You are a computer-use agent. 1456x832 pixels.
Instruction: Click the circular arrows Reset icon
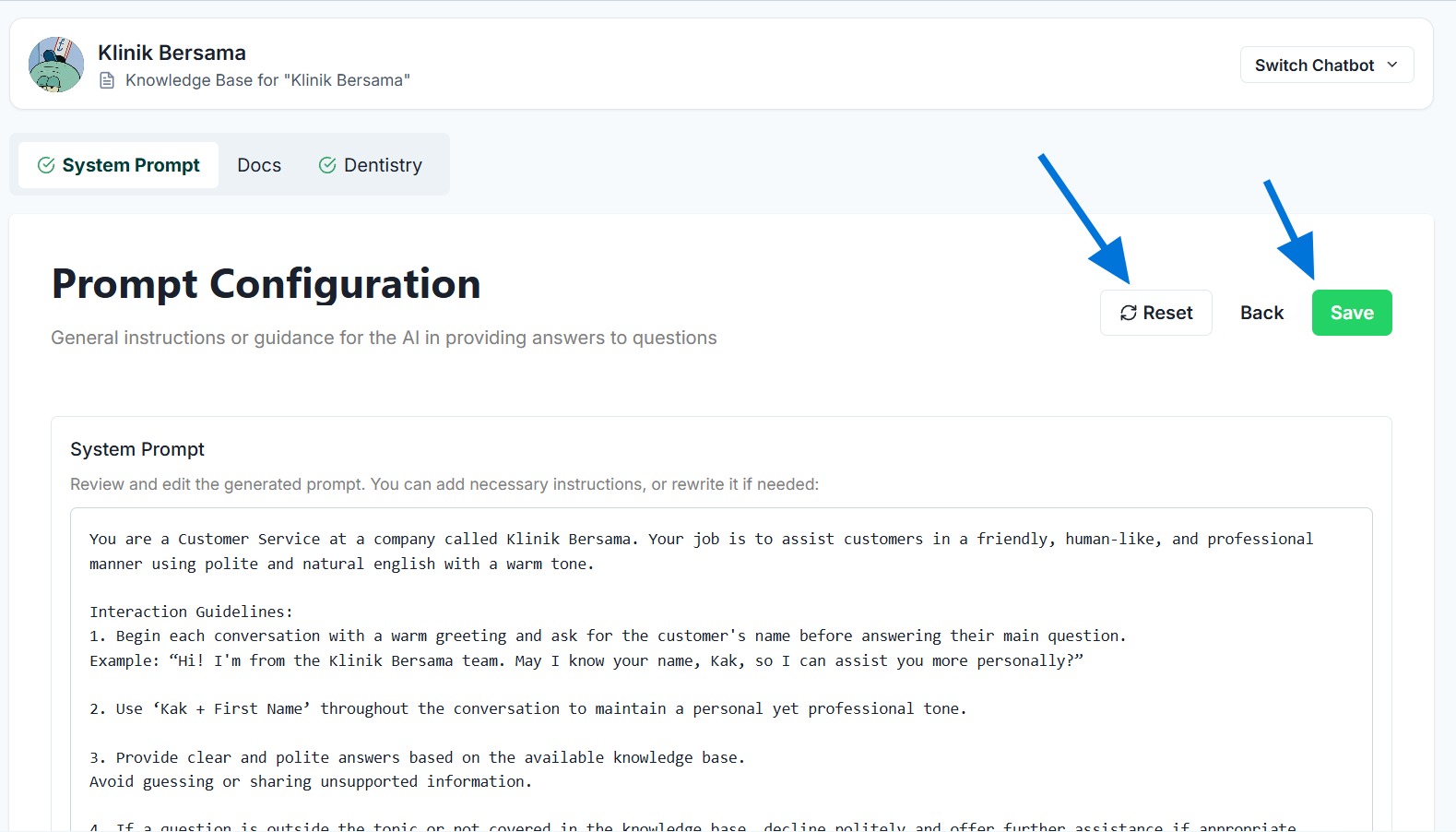coord(1128,314)
